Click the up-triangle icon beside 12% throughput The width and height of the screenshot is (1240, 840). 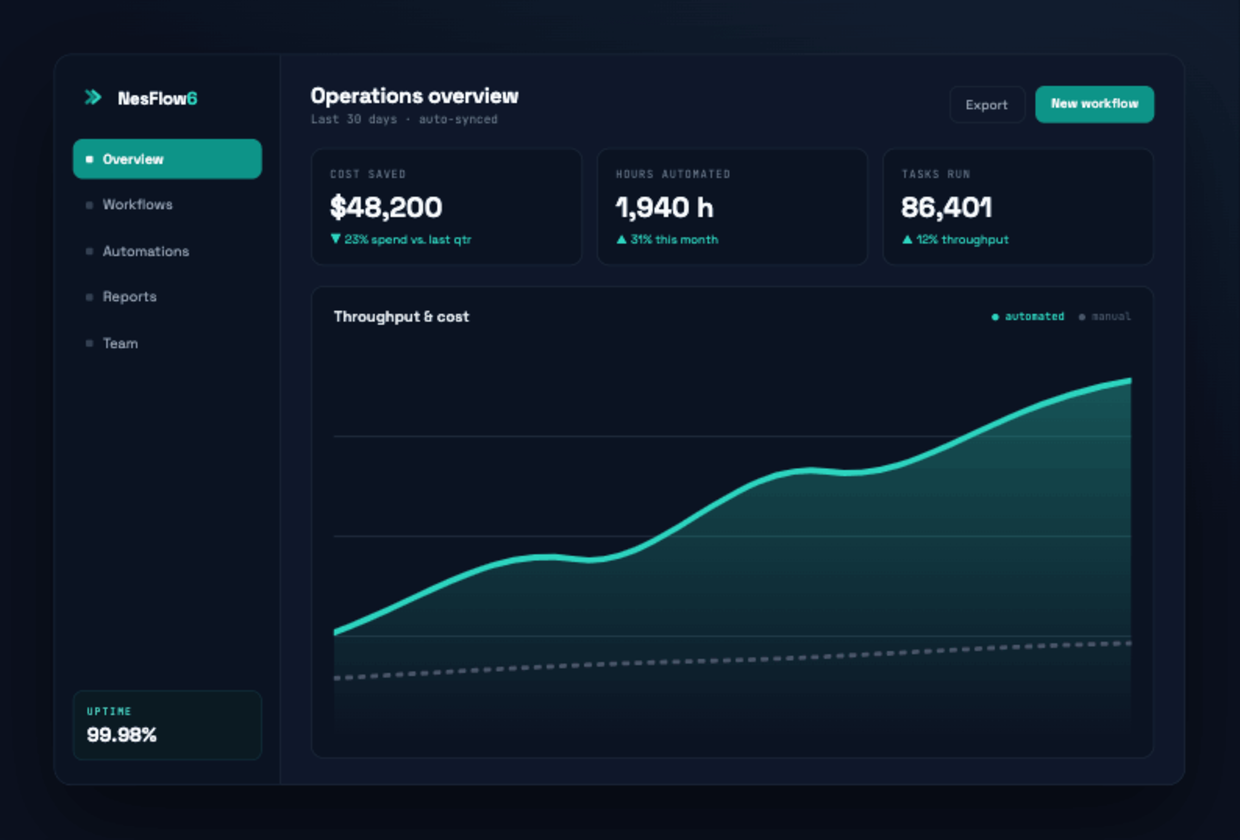(x=907, y=239)
